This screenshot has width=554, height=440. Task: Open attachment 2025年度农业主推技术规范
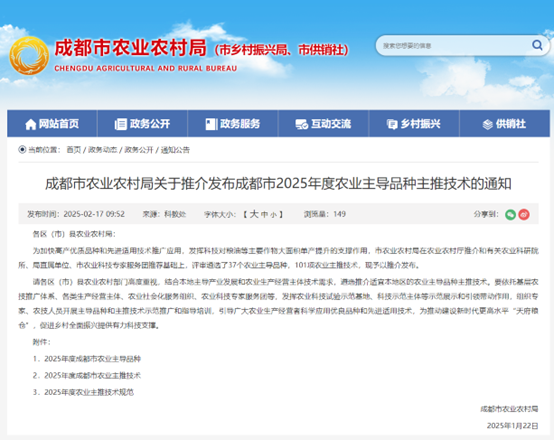click(x=89, y=392)
